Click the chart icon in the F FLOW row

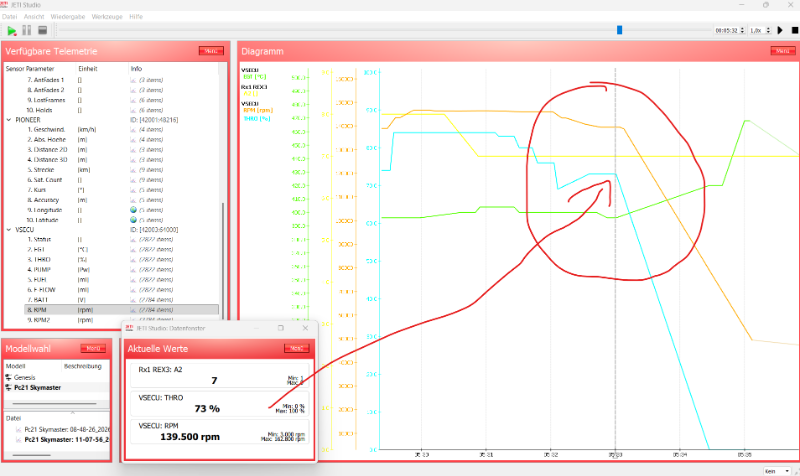[133, 290]
